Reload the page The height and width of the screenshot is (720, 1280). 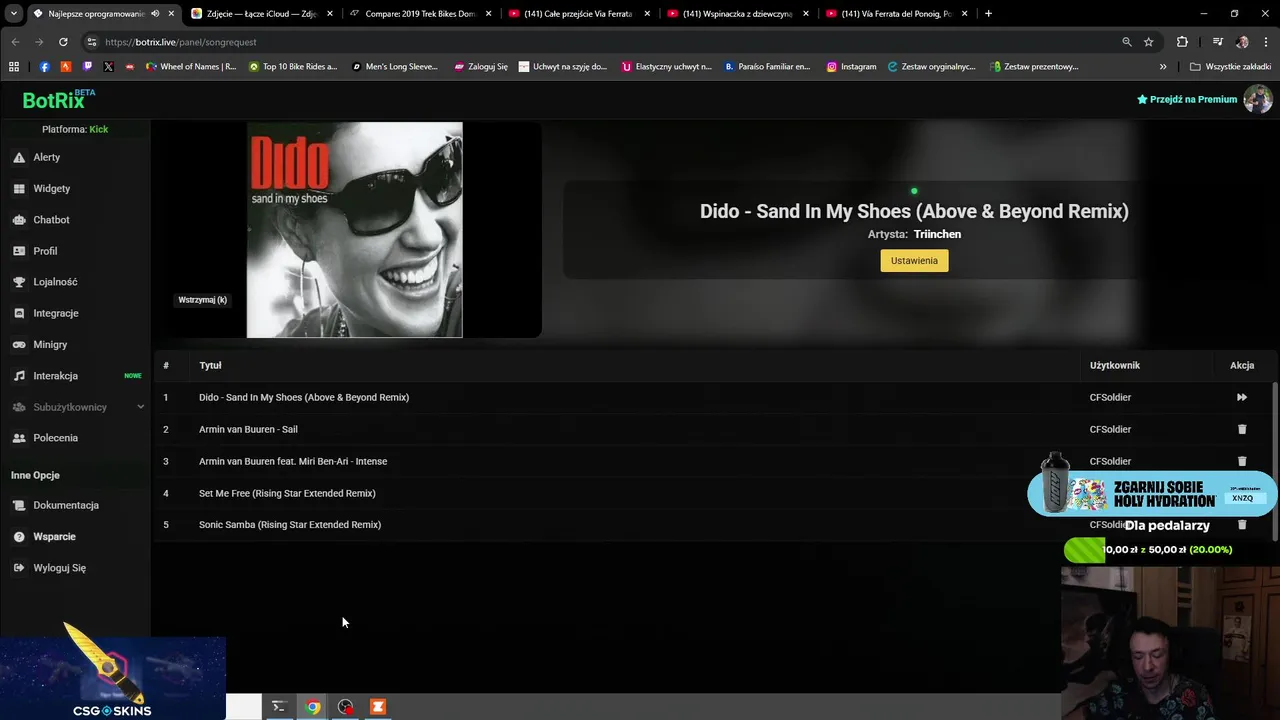point(63,42)
